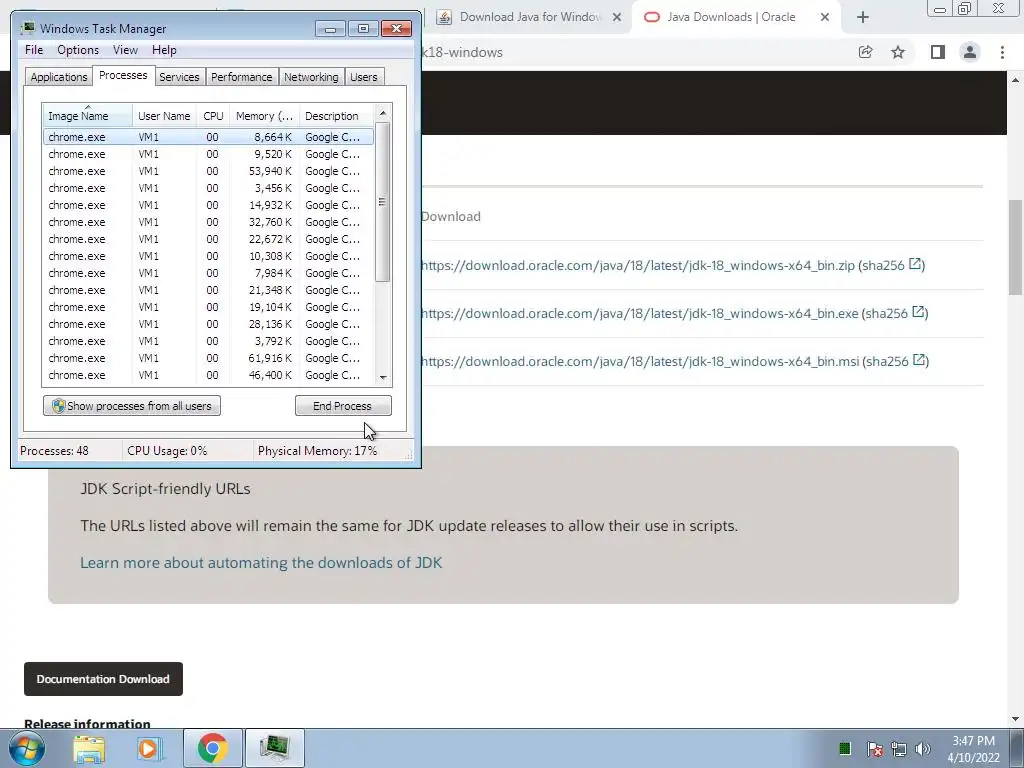Click the End Process button

click(x=343, y=406)
